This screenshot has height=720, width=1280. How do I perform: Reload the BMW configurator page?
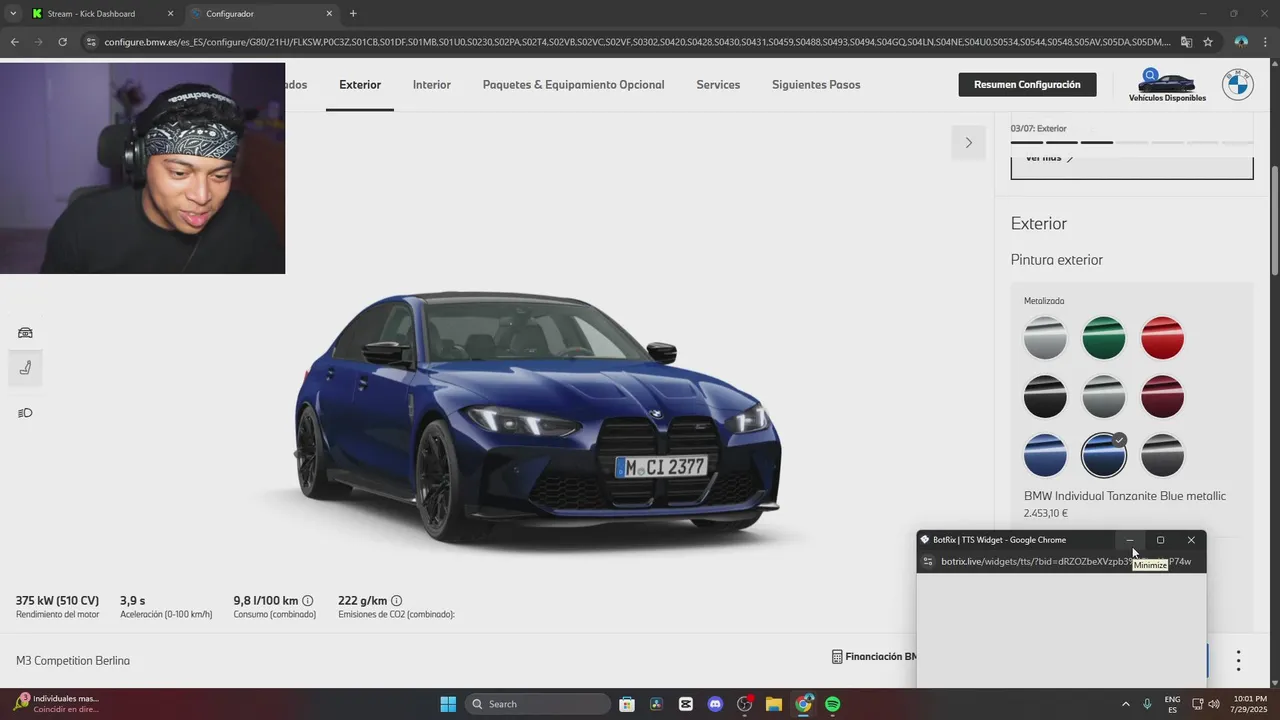(x=62, y=42)
